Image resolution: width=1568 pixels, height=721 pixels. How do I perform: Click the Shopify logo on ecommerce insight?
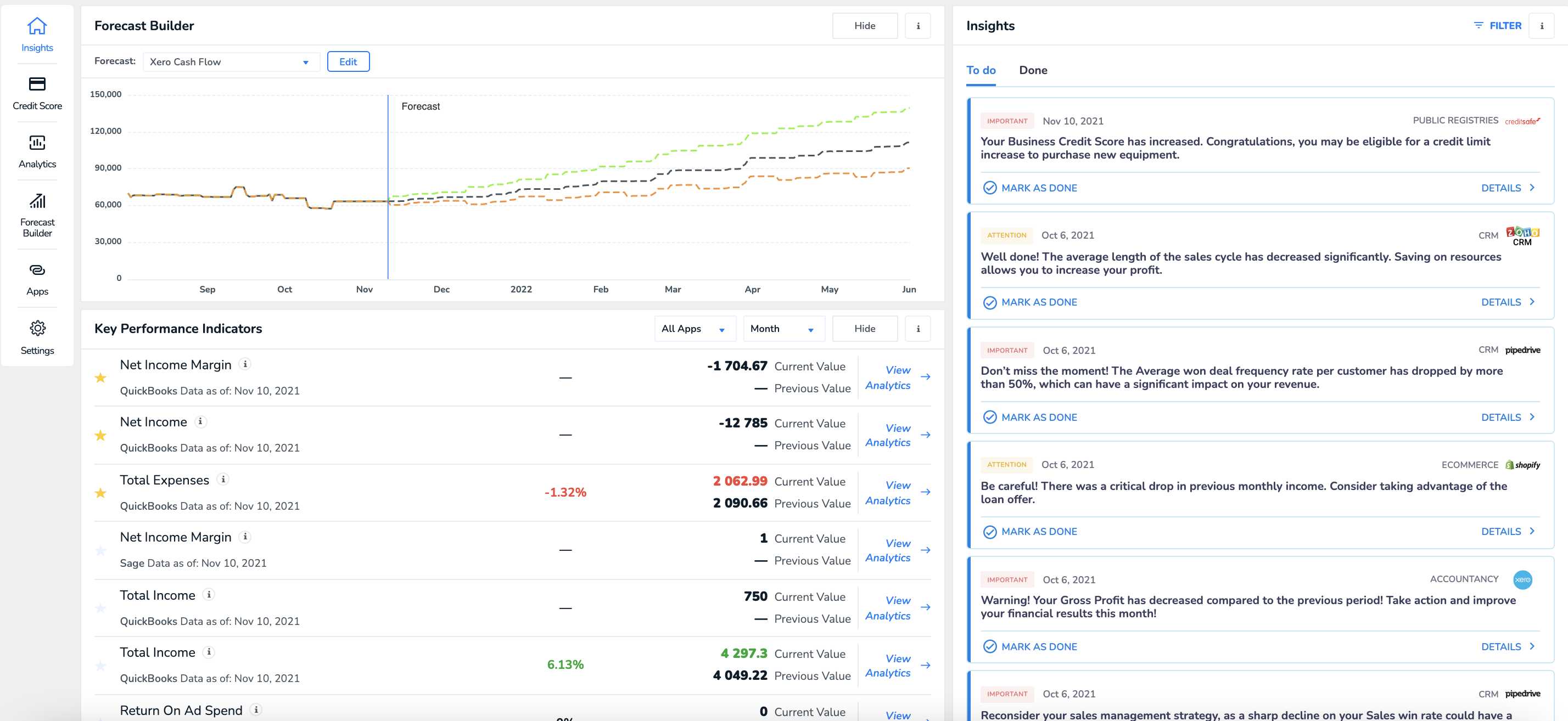(x=1522, y=465)
